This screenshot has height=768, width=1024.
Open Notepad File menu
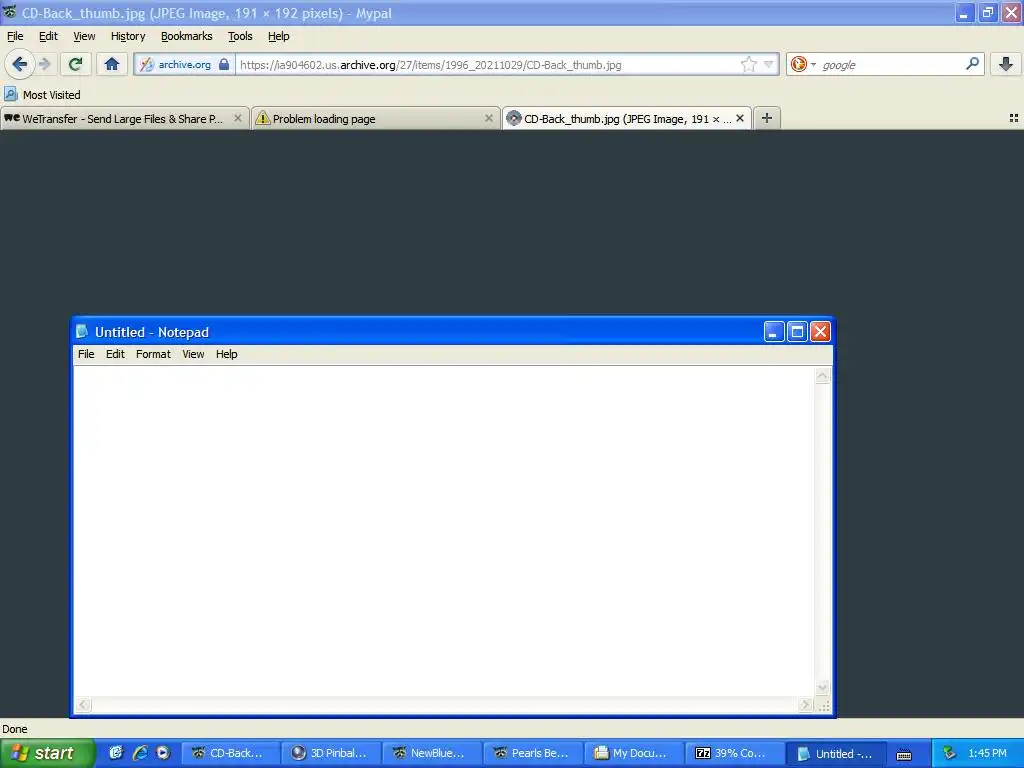click(x=86, y=354)
